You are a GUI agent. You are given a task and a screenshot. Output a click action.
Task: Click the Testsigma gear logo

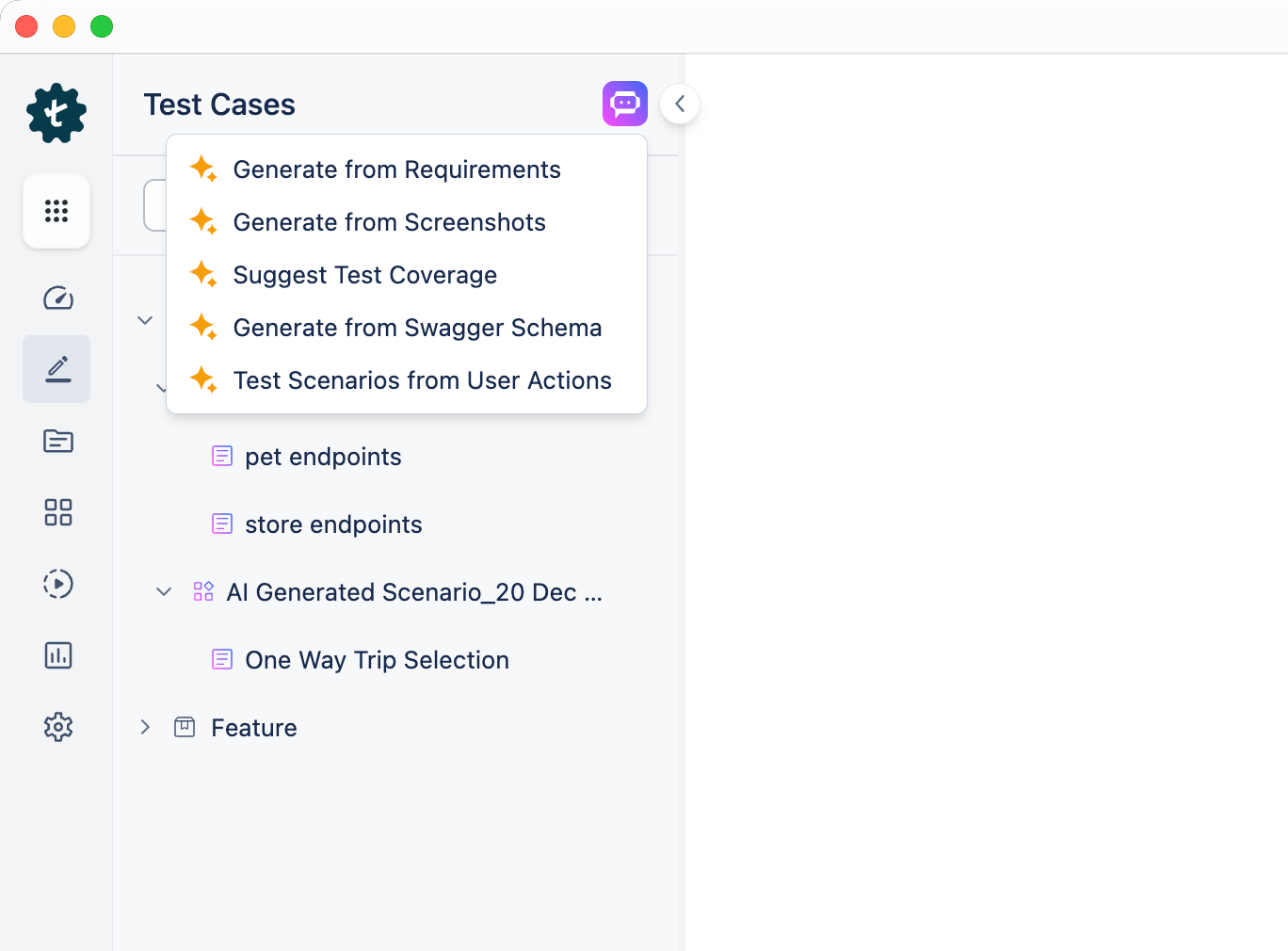56,113
